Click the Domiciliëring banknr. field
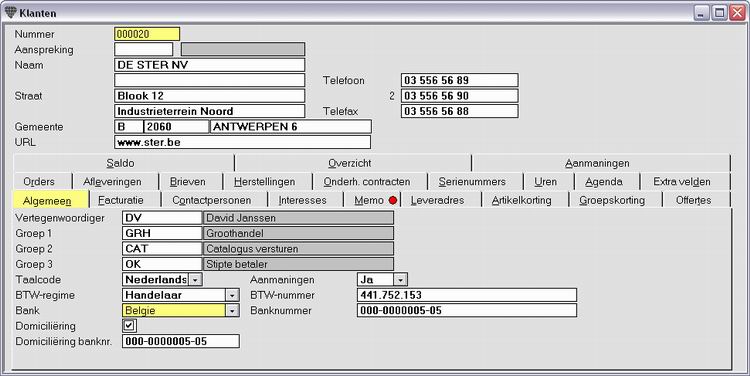Viewport: 750px width, 376px height. click(181, 341)
